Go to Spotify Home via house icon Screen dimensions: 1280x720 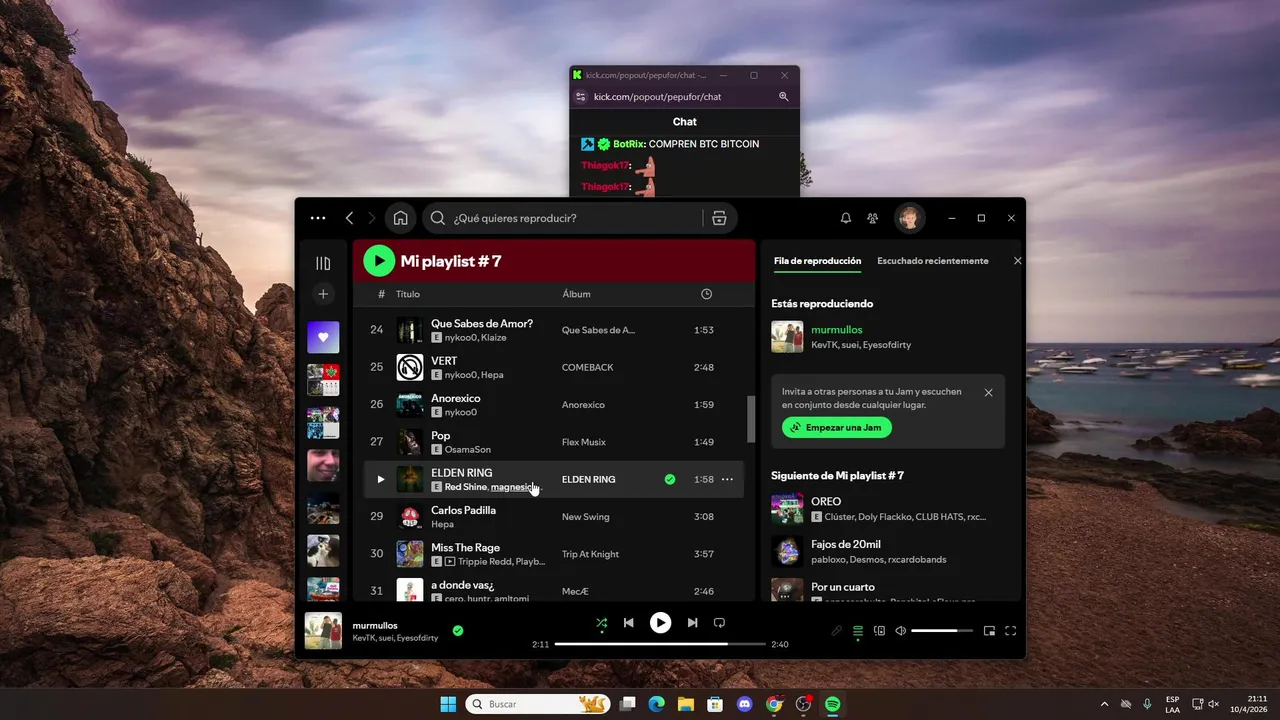tap(400, 218)
